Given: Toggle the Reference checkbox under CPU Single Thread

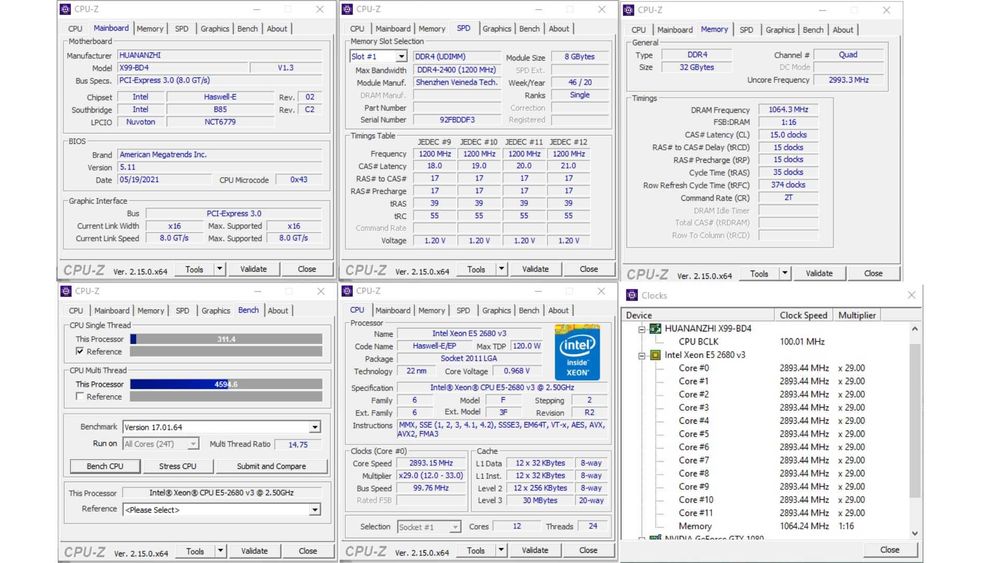Looking at the screenshot, I should (x=80, y=351).
